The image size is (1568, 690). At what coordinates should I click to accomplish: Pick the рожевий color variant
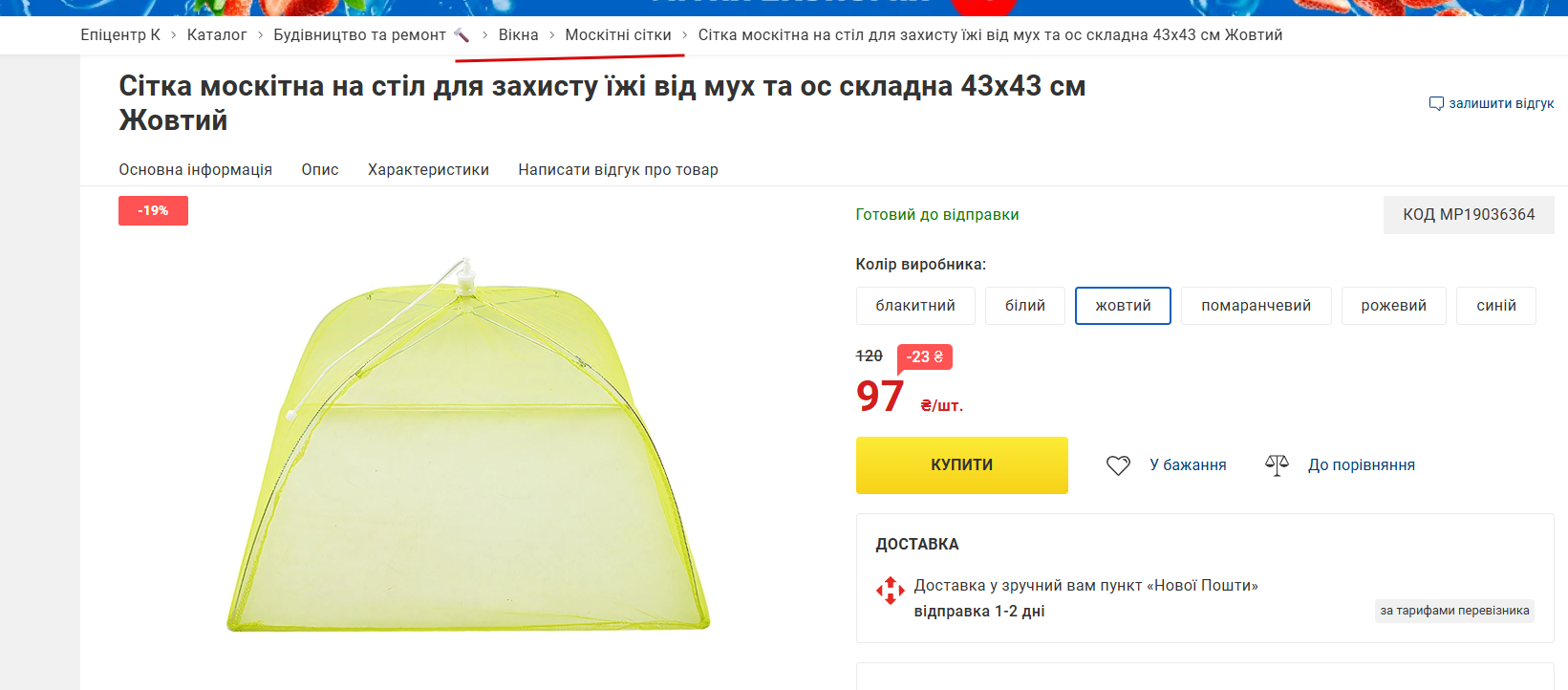pyautogui.click(x=1393, y=306)
